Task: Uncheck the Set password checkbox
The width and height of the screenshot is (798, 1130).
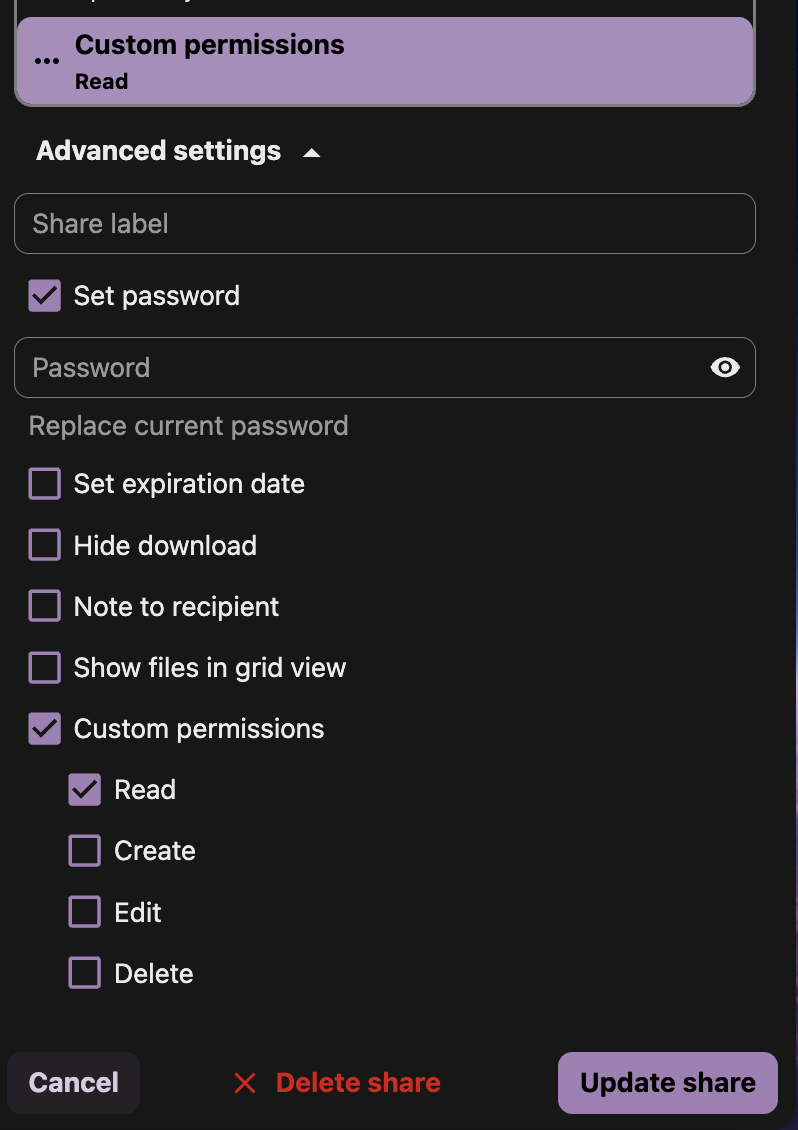Action: point(45,296)
